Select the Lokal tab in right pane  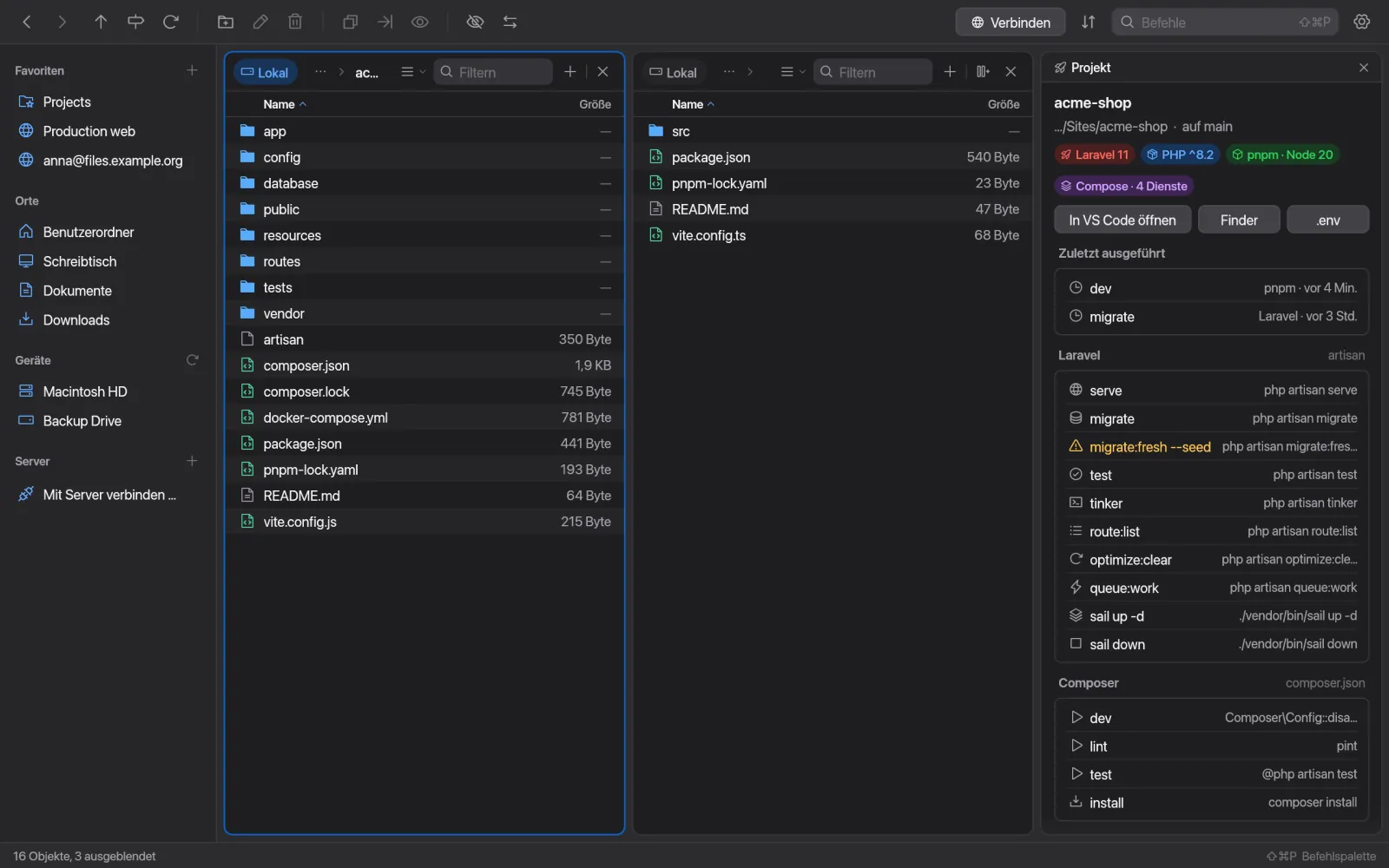[674, 72]
